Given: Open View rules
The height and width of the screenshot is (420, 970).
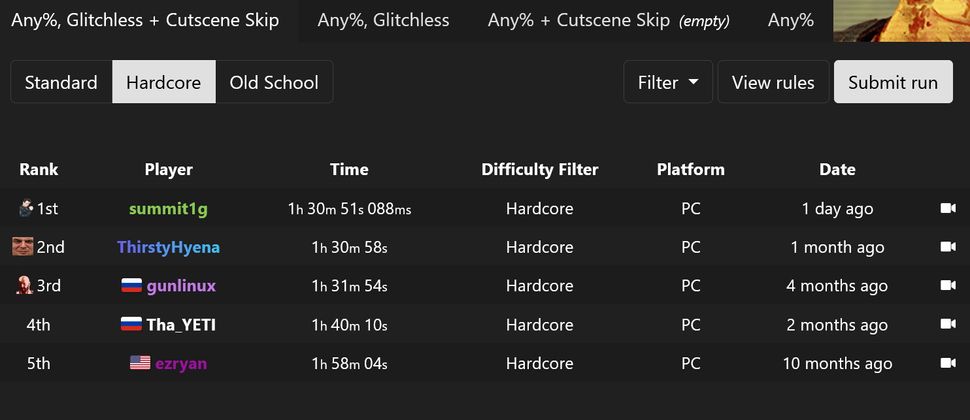Looking at the screenshot, I should pyautogui.click(x=773, y=82).
